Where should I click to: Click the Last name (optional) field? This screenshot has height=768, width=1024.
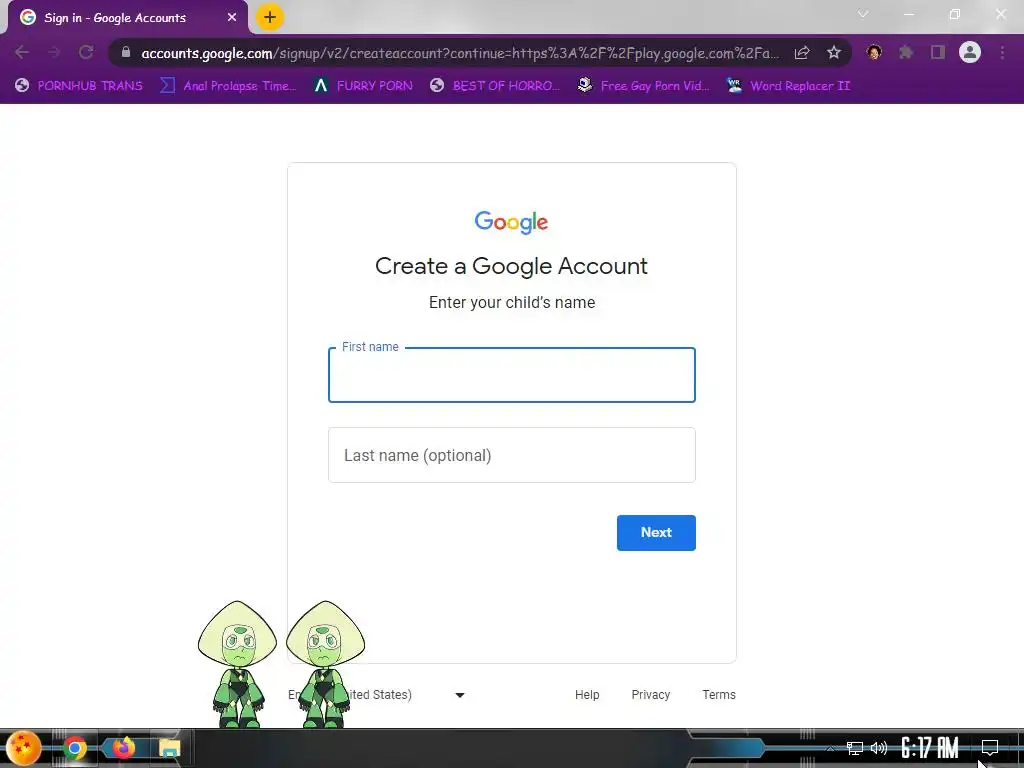(x=511, y=455)
